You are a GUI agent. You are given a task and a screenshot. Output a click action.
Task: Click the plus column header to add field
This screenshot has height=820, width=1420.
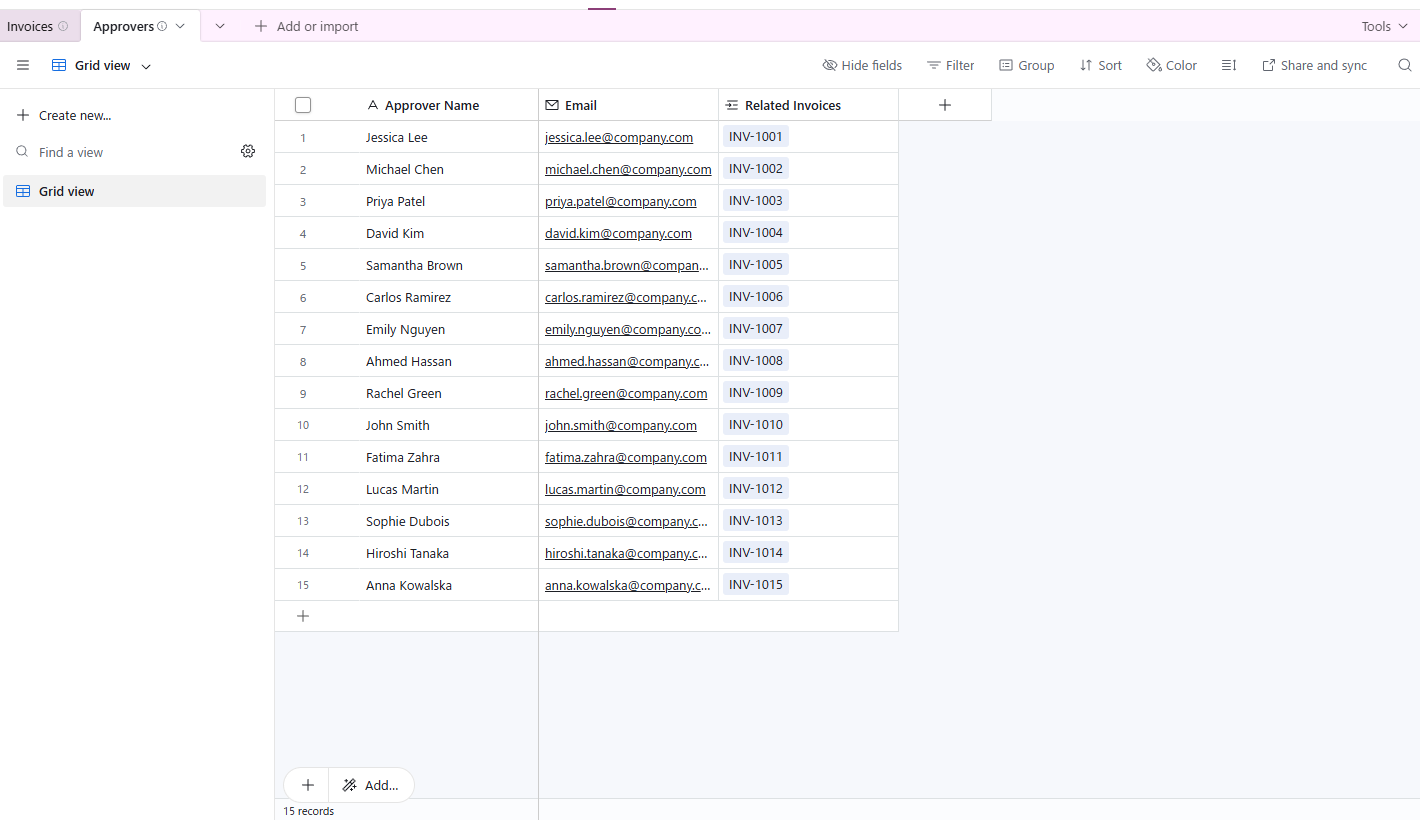945,105
